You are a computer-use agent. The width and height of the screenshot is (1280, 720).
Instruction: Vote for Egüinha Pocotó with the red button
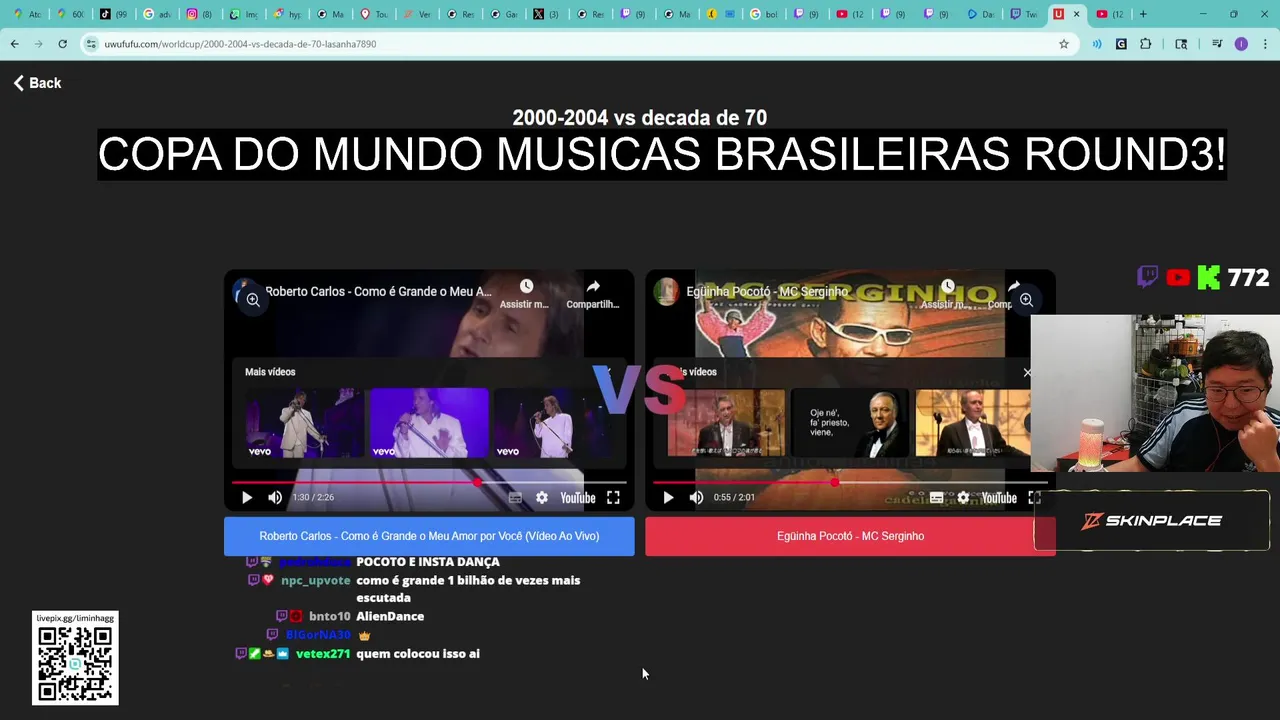click(850, 536)
